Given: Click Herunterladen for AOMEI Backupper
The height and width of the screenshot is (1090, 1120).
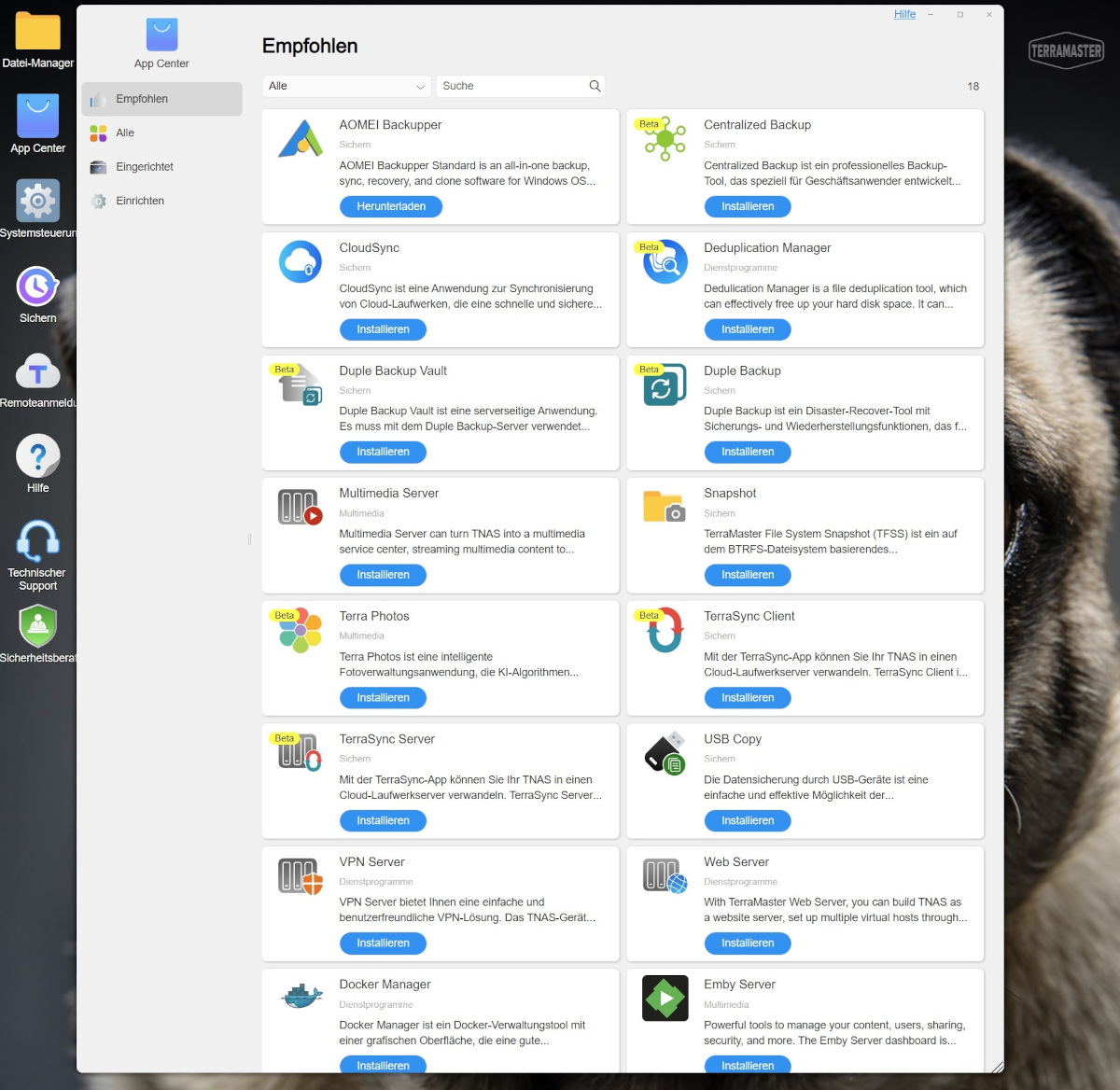Looking at the screenshot, I should pyautogui.click(x=391, y=206).
